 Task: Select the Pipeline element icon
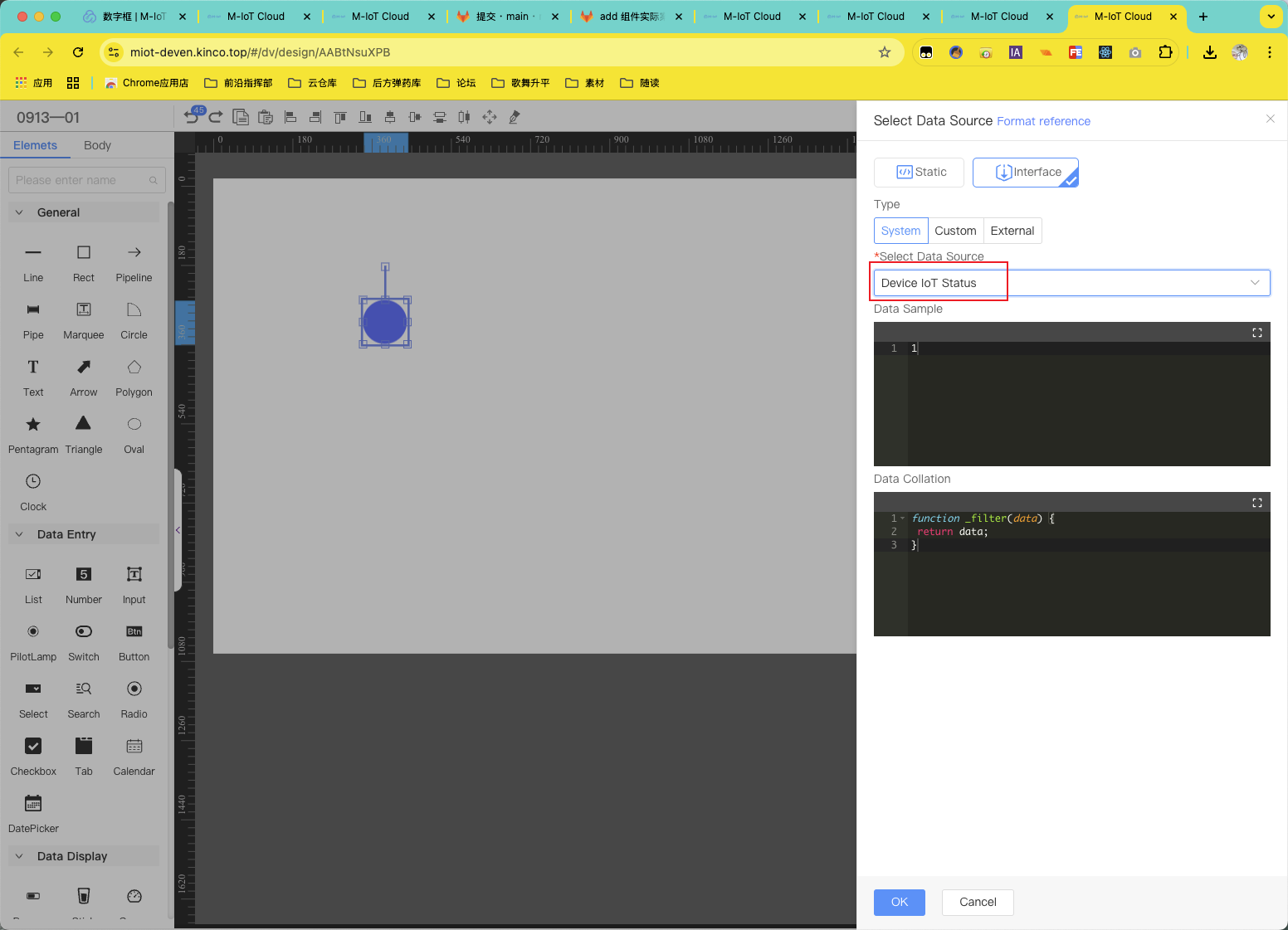tap(134, 253)
